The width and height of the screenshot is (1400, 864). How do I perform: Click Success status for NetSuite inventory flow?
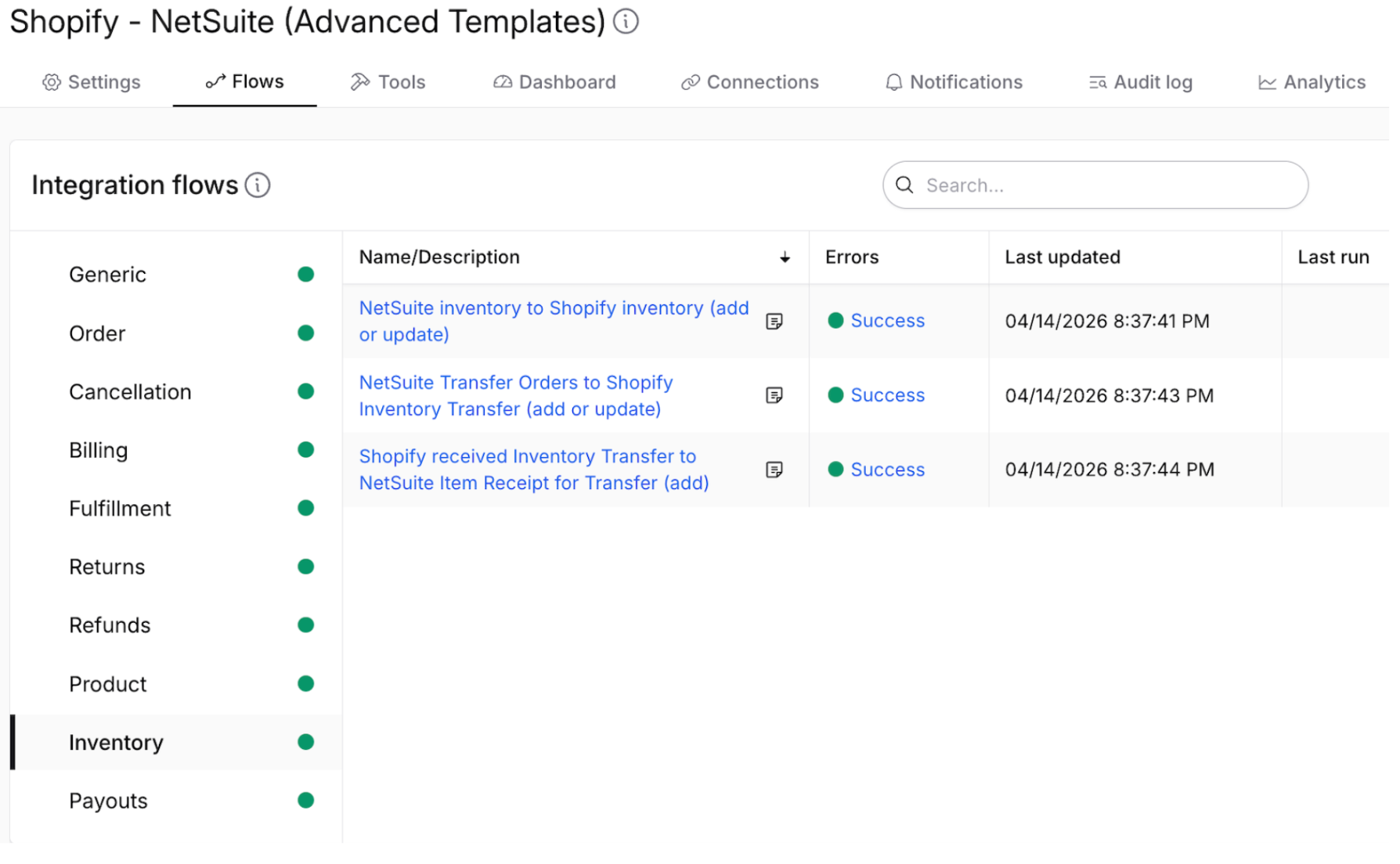coord(887,321)
